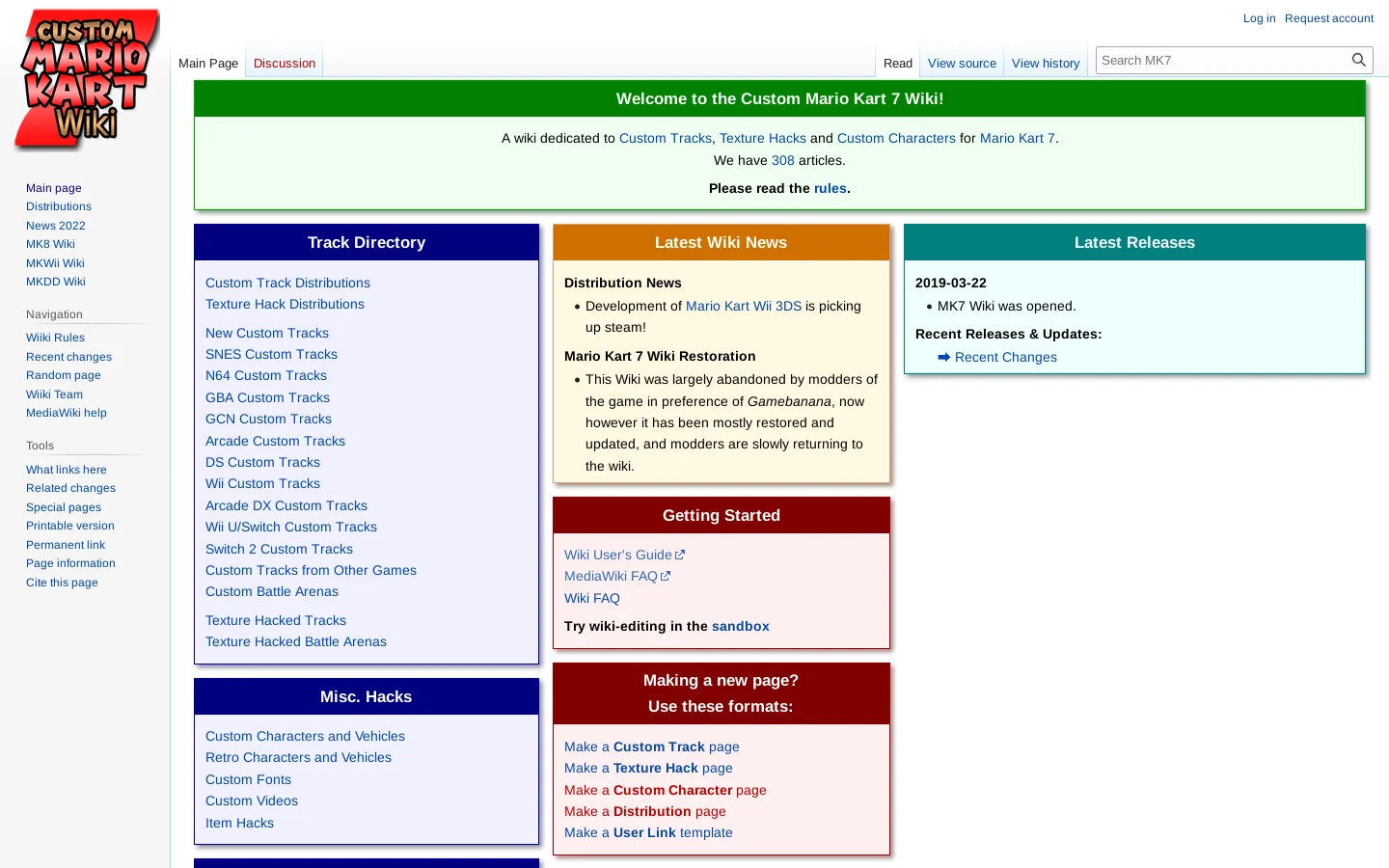Click the Custom Mario Kart Wiki logo
Viewport: 1389px width, 868px height.
[86, 79]
